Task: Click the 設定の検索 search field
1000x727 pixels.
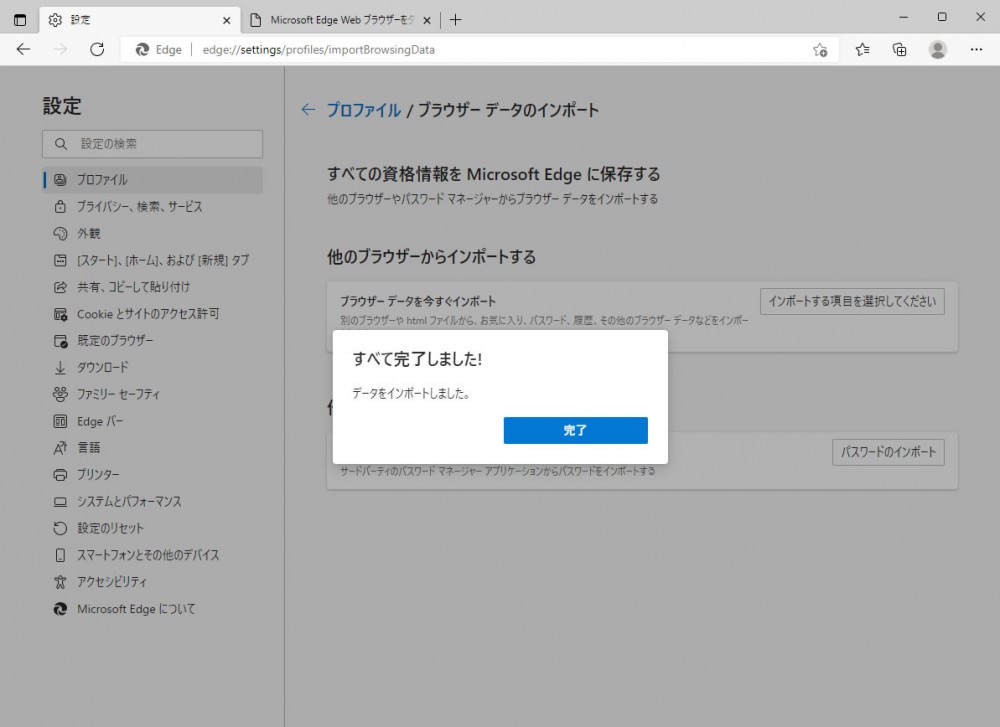Action: pos(152,144)
